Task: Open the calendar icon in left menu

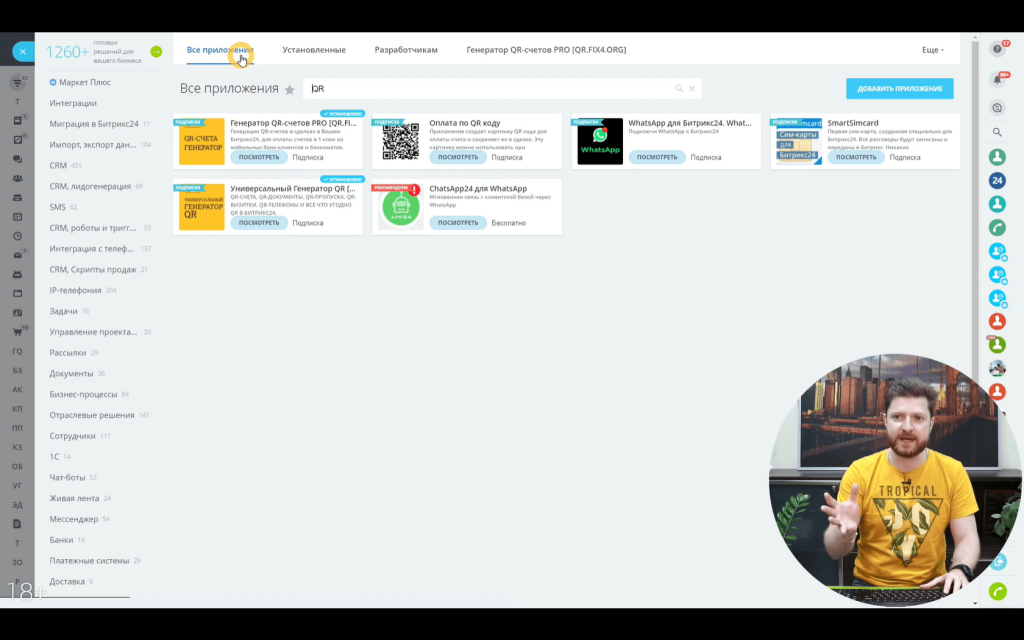Action: coord(18,217)
